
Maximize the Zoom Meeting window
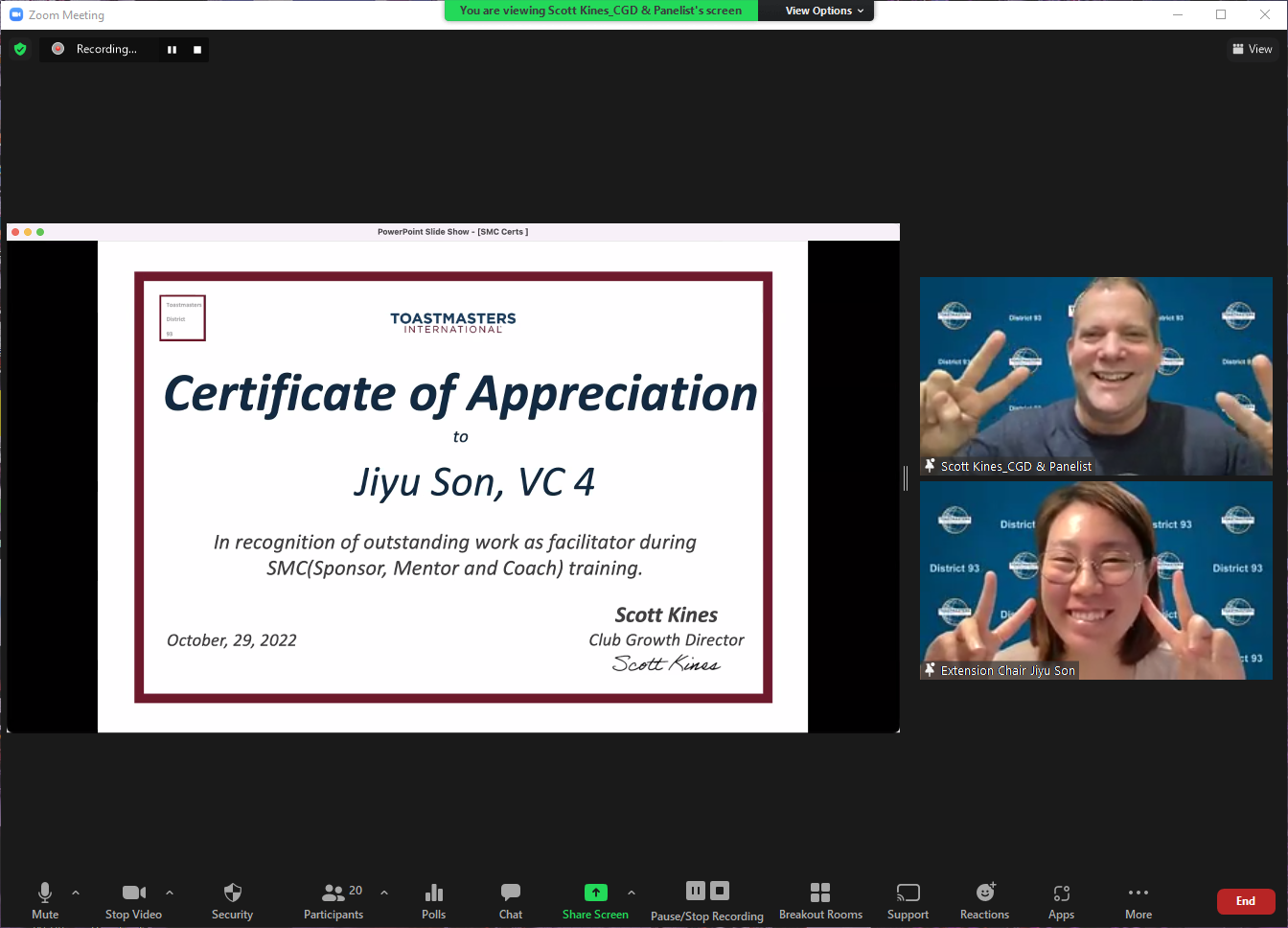click(1221, 14)
